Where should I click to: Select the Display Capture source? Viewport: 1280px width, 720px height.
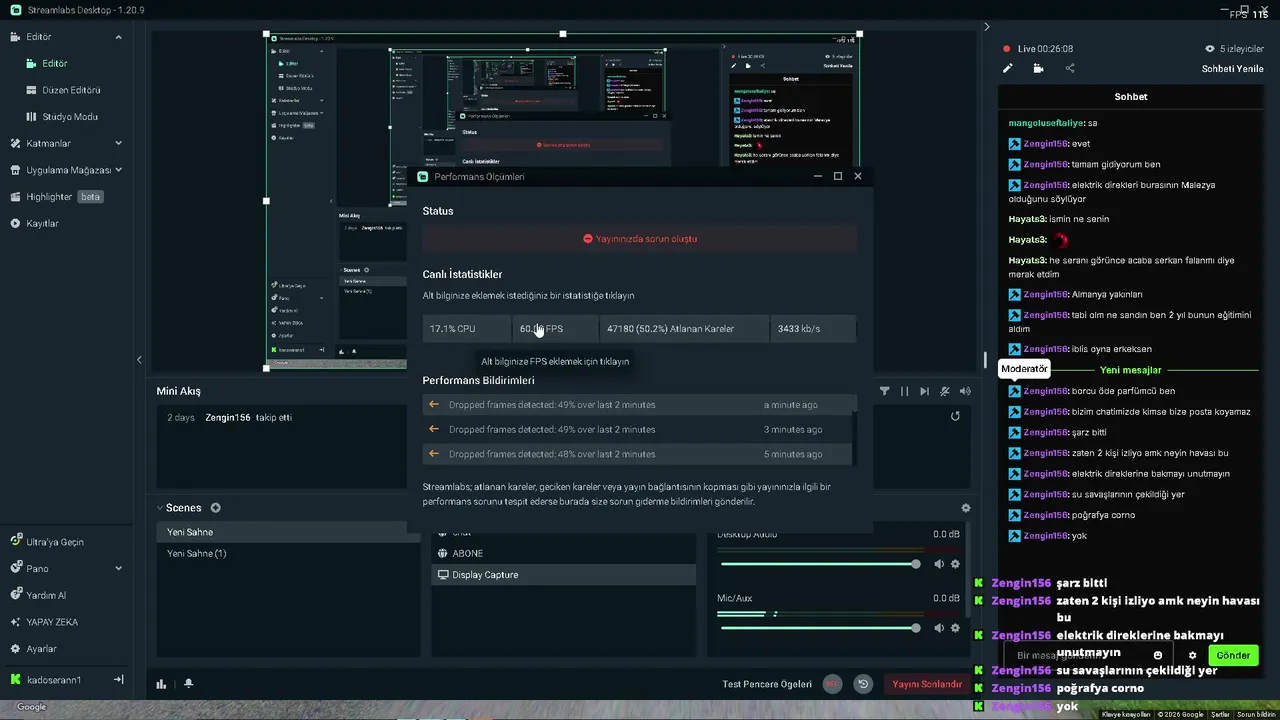click(563, 575)
